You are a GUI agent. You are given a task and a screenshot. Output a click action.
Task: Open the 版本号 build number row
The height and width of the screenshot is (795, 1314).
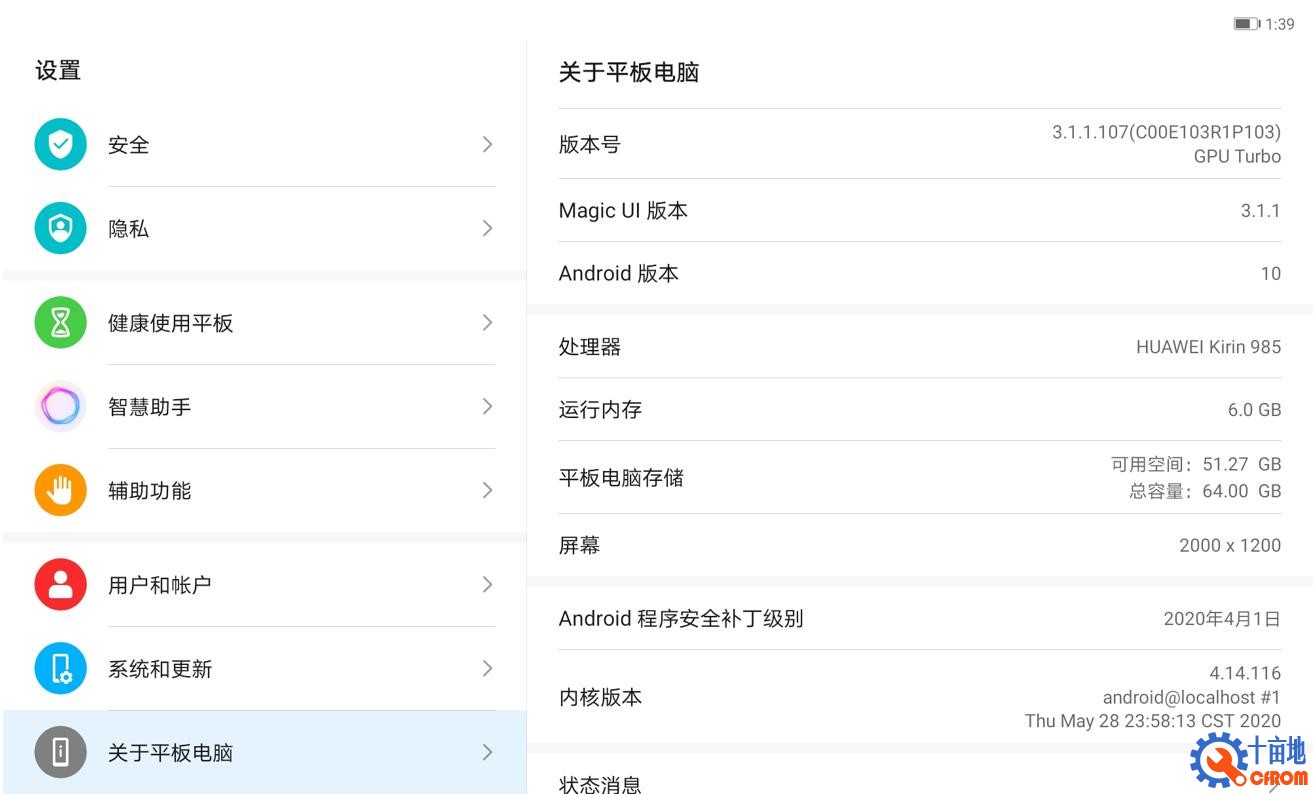900,143
